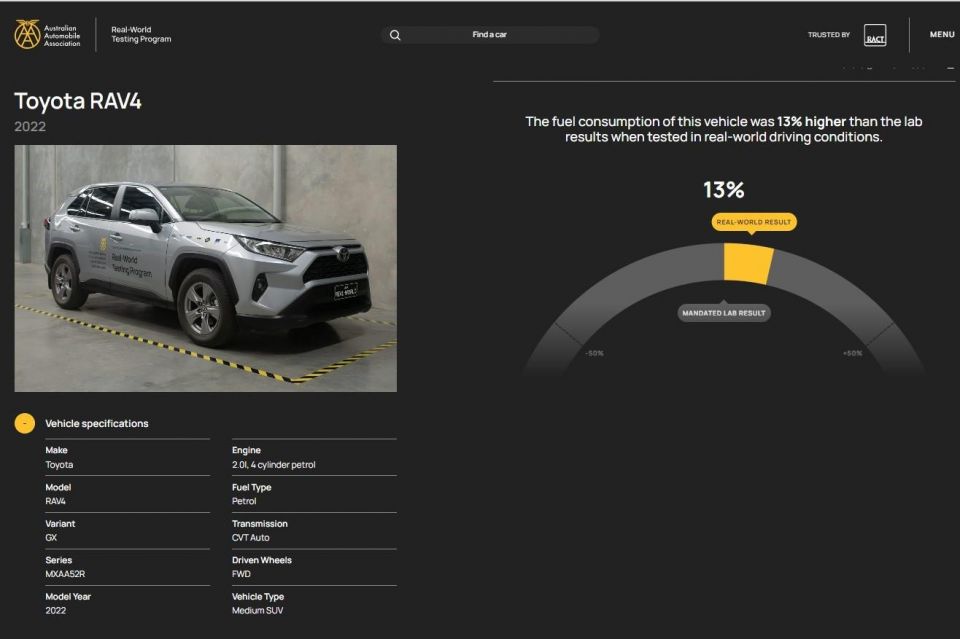Image resolution: width=960 pixels, height=639 pixels.
Task: Click the Series value MXAA52R
Action: (65, 574)
